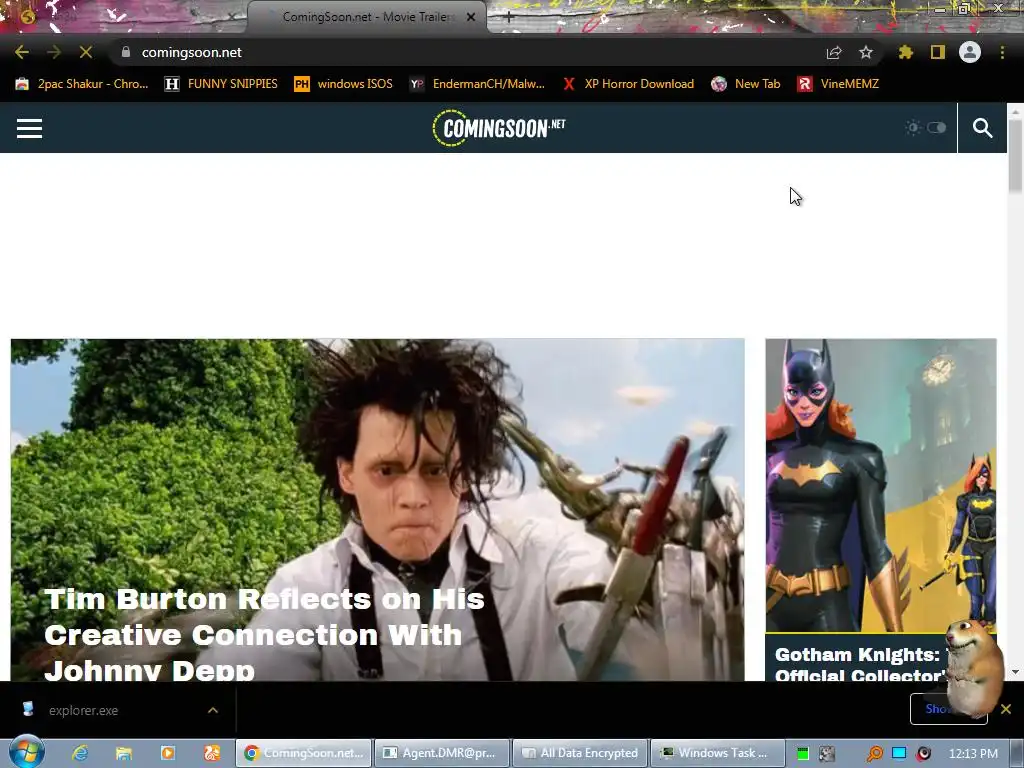Click the green CPU meter tray icon
Image resolution: width=1024 pixels, height=768 pixels.
[x=803, y=754]
